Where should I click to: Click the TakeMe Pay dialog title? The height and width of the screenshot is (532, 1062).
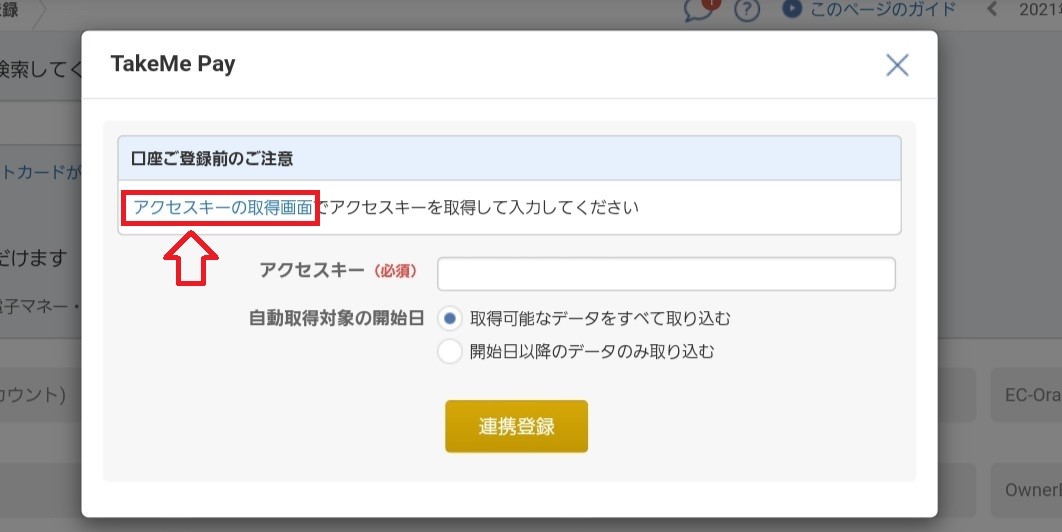click(173, 64)
